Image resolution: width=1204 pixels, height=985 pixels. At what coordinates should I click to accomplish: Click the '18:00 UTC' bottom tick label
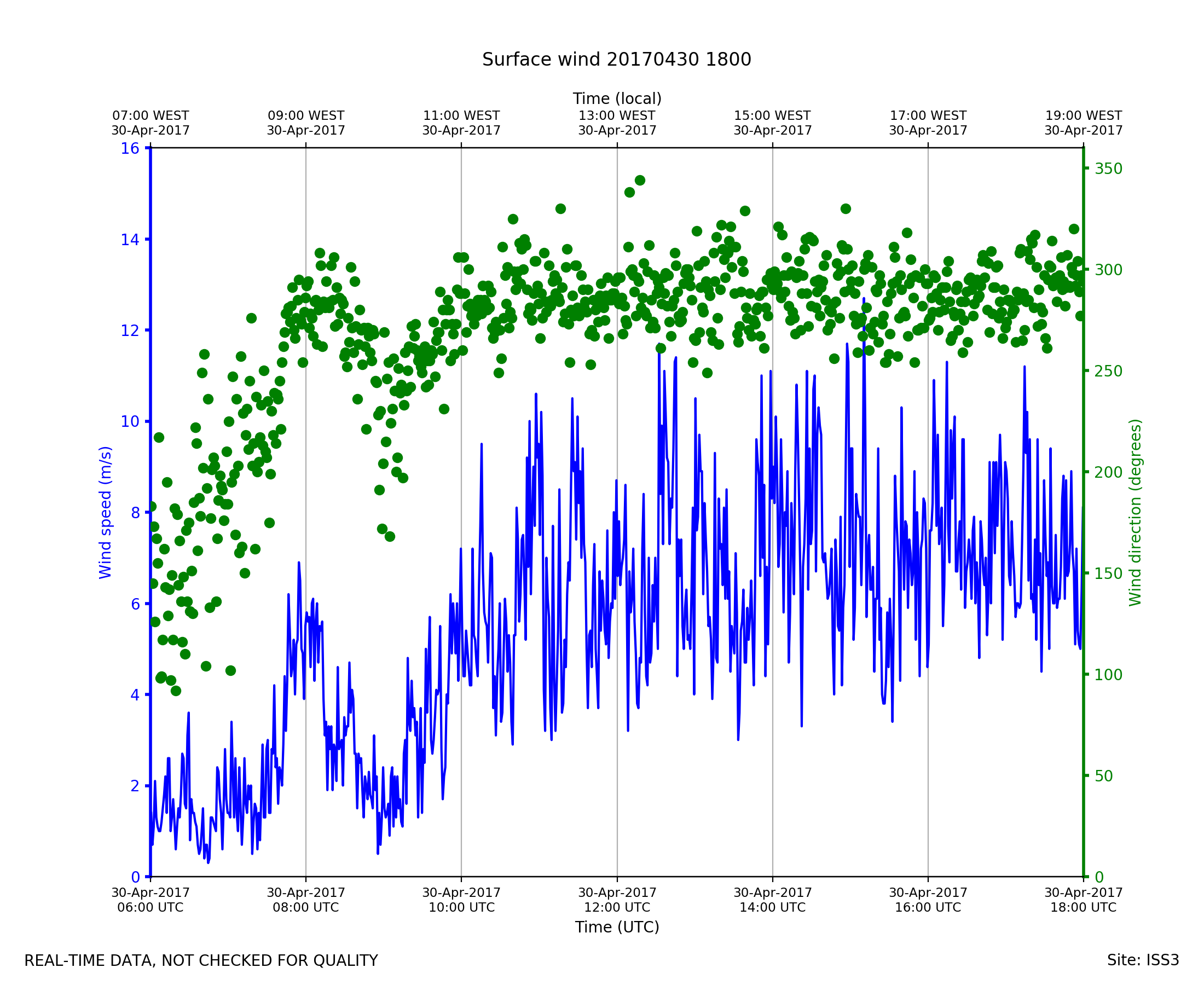click(x=1083, y=907)
